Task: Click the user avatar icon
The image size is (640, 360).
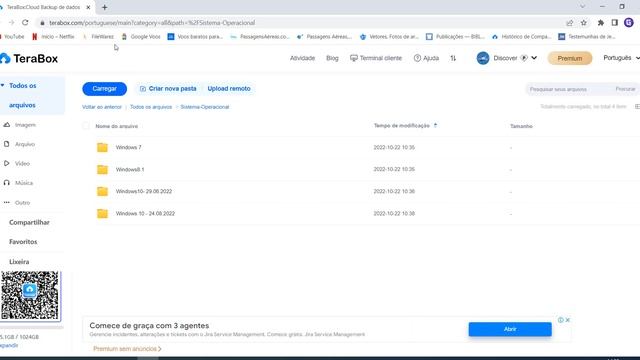Action: pos(483,58)
